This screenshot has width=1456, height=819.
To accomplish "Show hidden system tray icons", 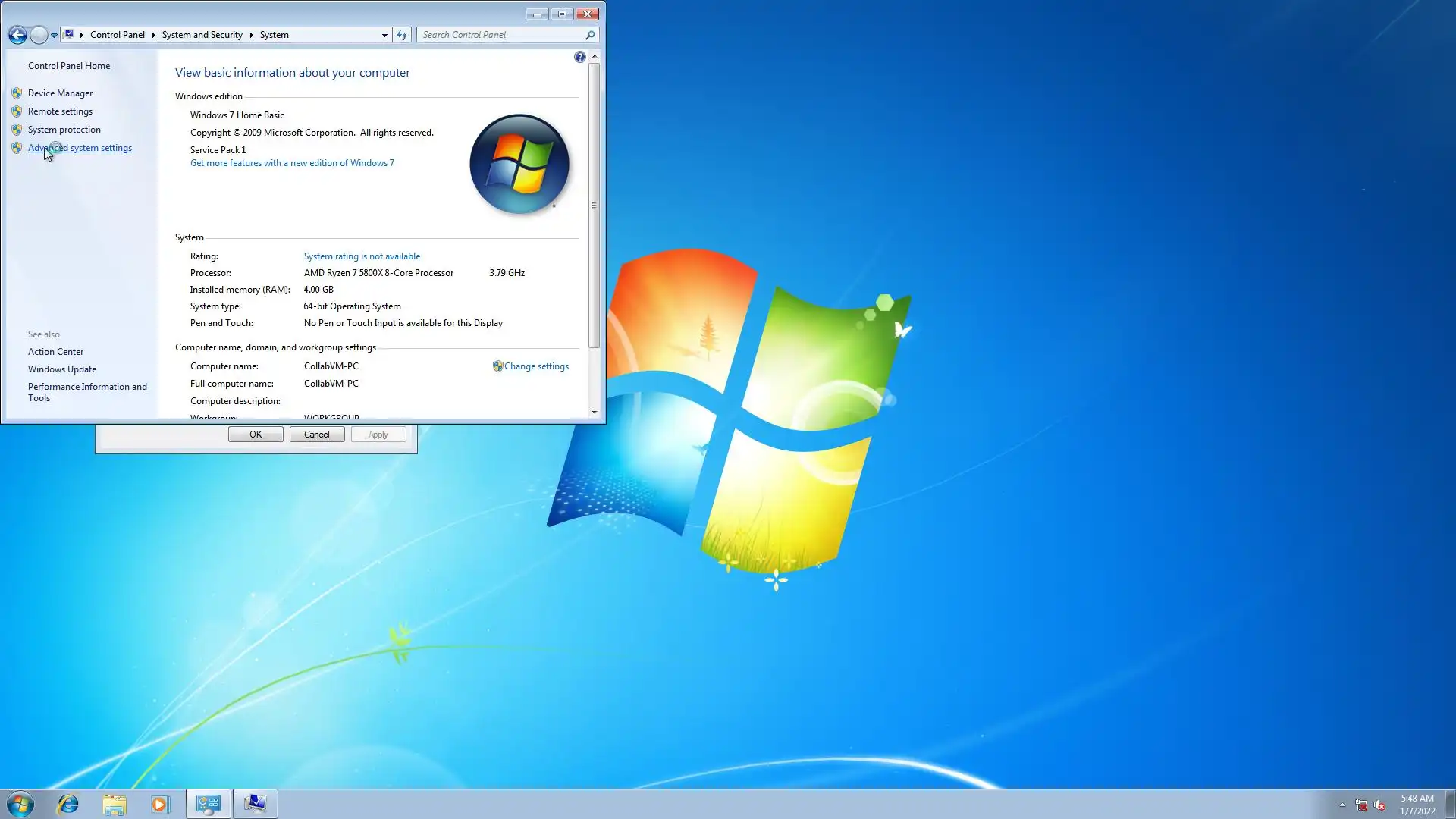I will [x=1342, y=805].
